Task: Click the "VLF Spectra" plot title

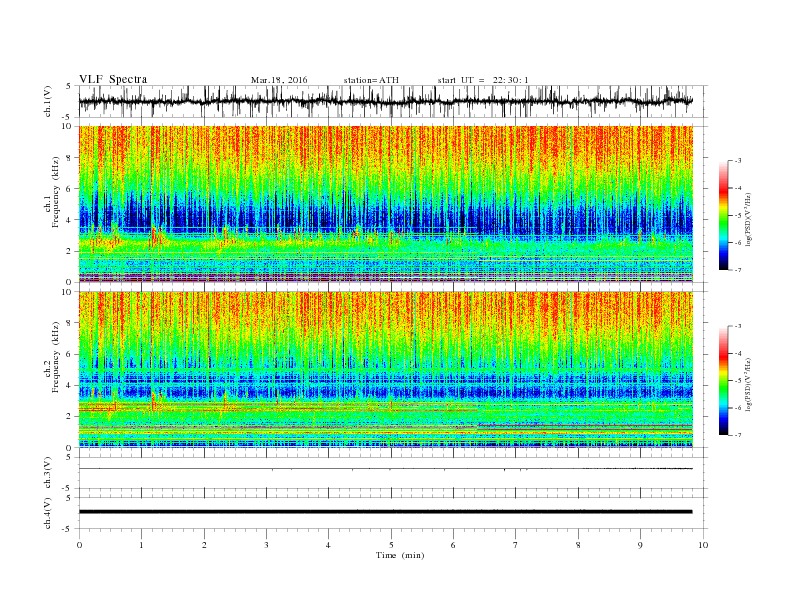Action: [x=113, y=79]
